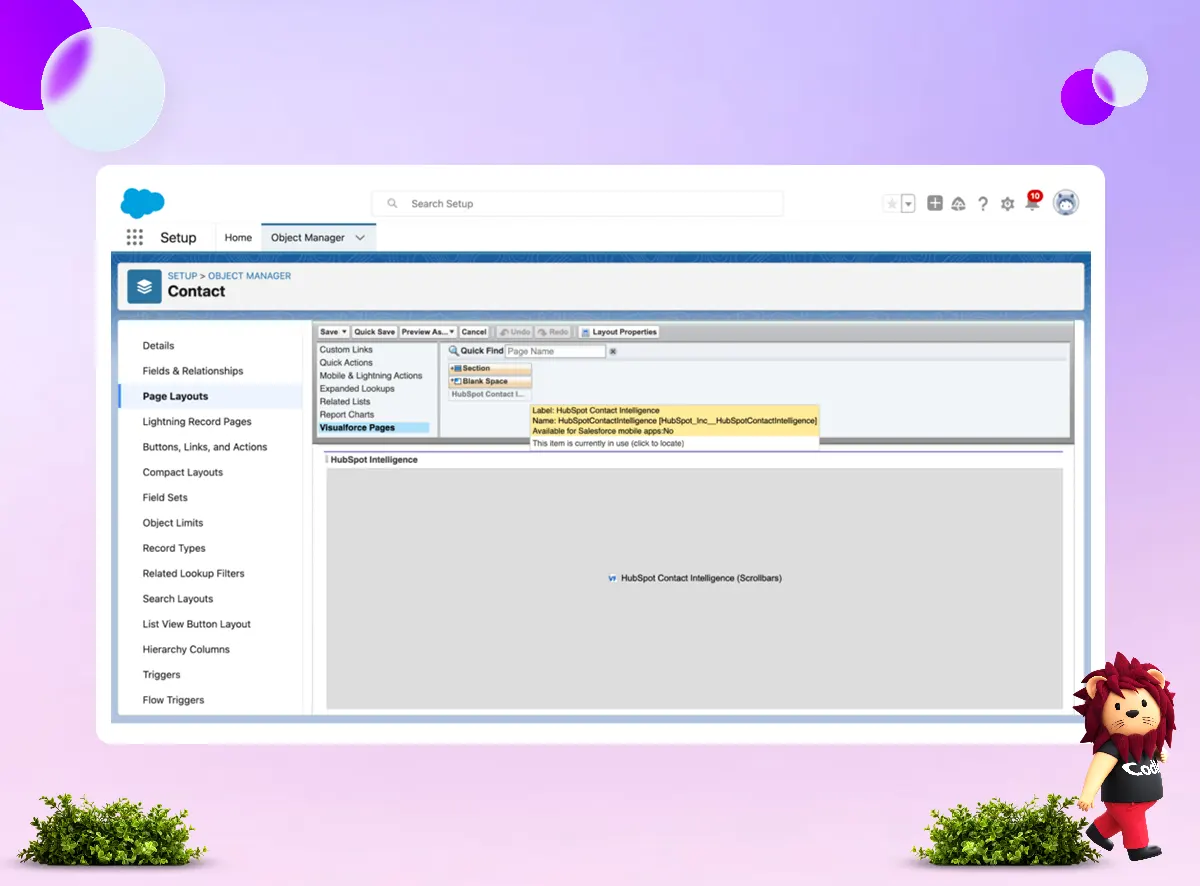The height and width of the screenshot is (886, 1200).
Task: Open the user profile avatar
Action: point(1066,203)
